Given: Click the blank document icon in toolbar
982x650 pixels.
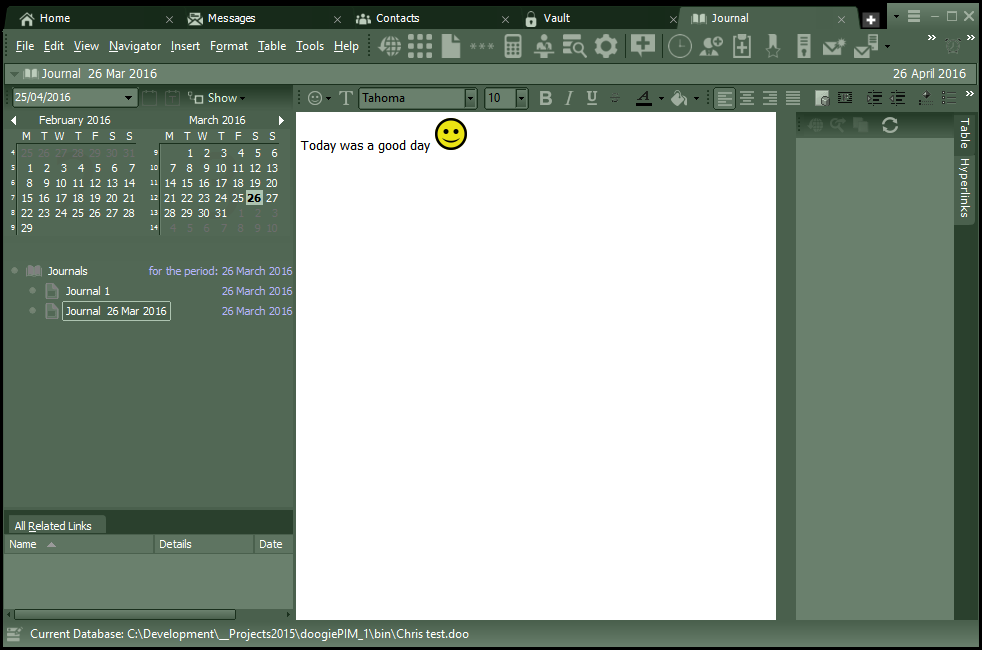Looking at the screenshot, I should coord(450,46).
